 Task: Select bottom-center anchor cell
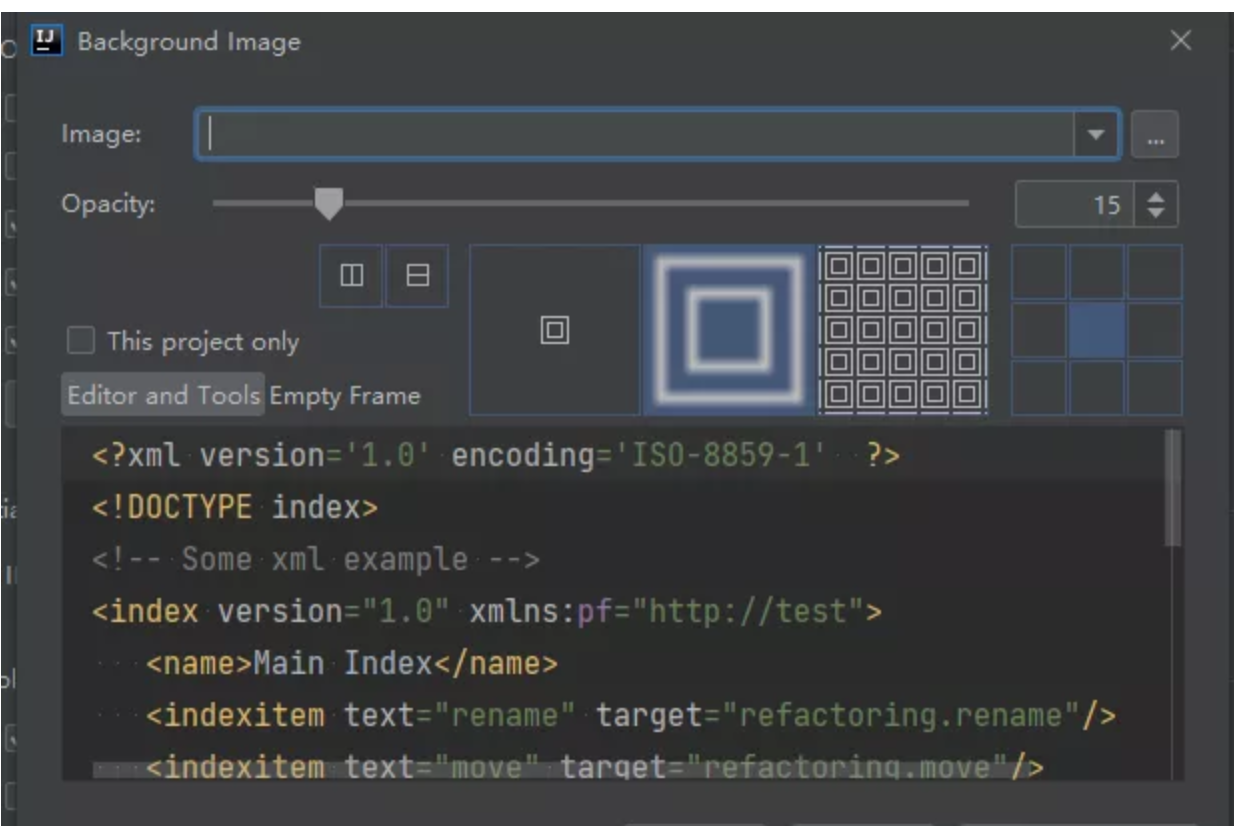(1097, 388)
